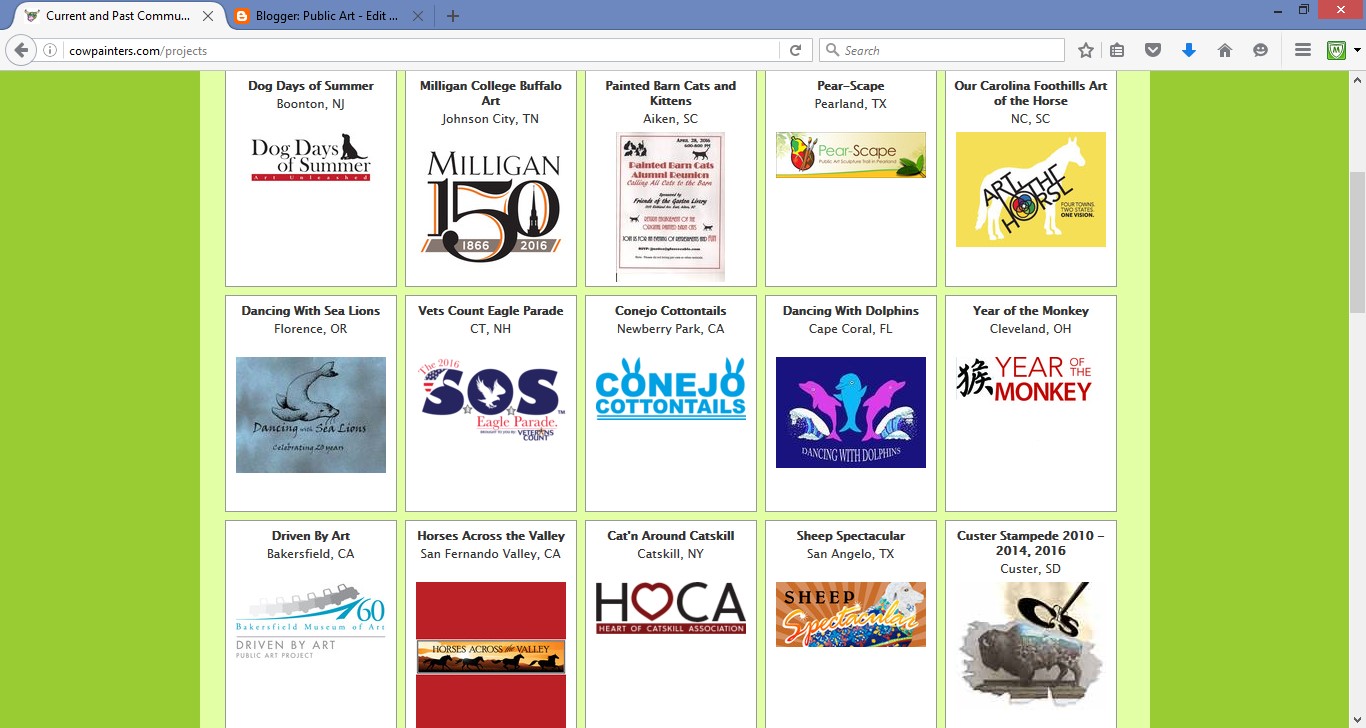
Task: Open Milligan College Buffalo Art title link
Action: (491, 93)
